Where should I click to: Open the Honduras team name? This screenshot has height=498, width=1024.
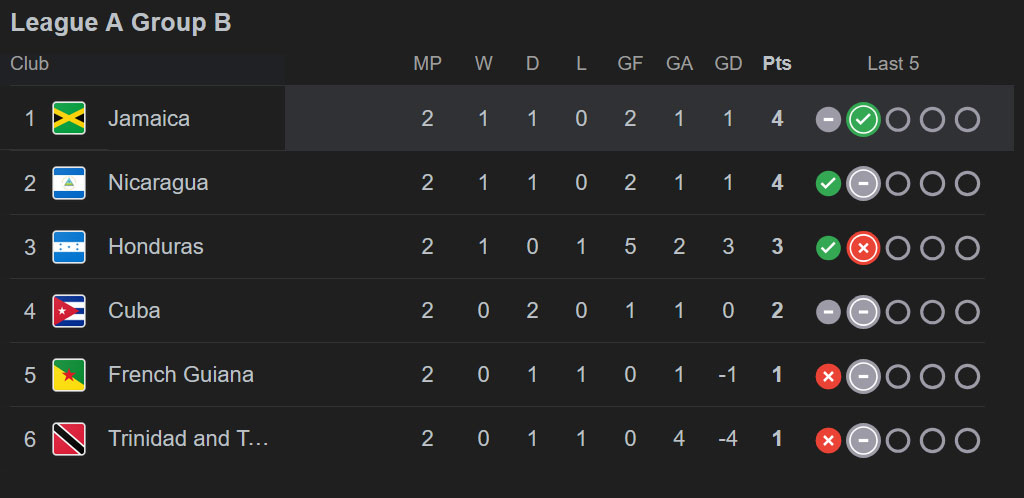[x=155, y=246]
